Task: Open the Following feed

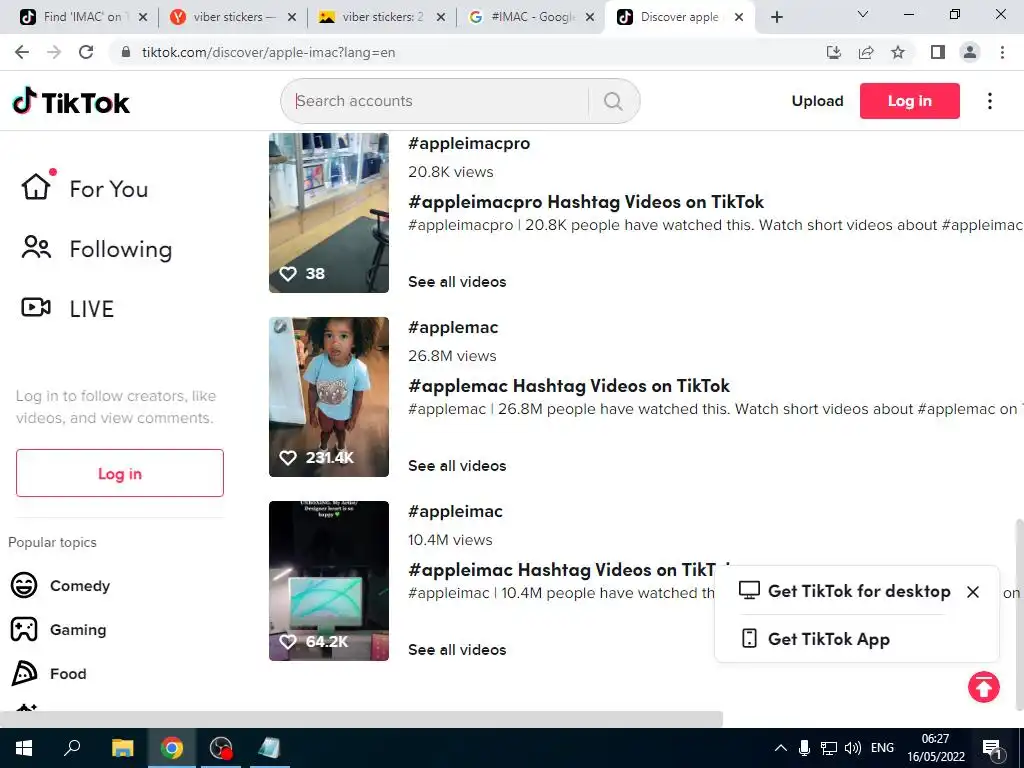Action: (97, 249)
